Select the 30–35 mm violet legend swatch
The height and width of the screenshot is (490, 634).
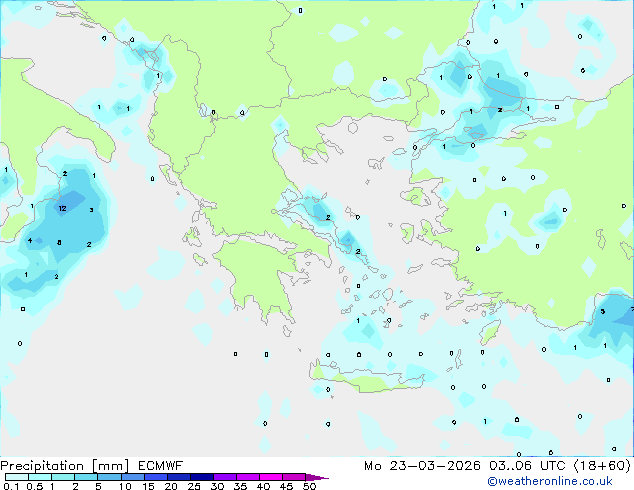click(224, 477)
